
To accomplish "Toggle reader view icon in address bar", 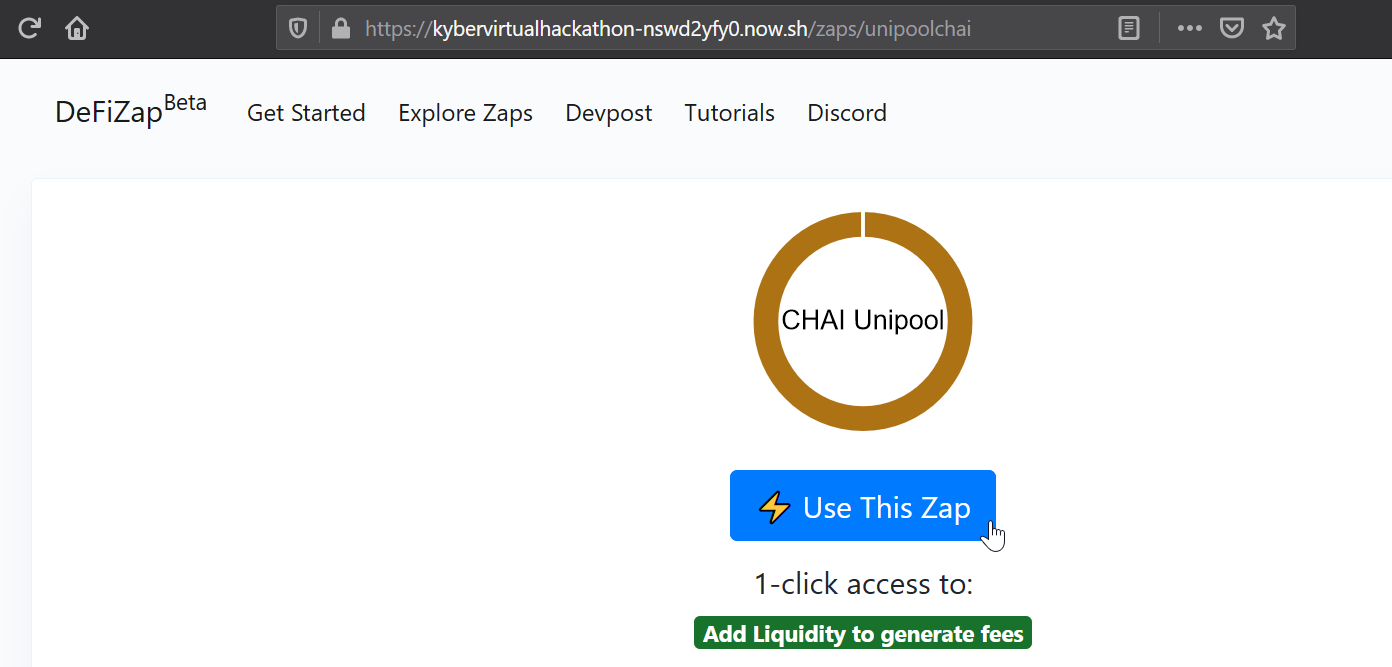I will pos(1129,29).
